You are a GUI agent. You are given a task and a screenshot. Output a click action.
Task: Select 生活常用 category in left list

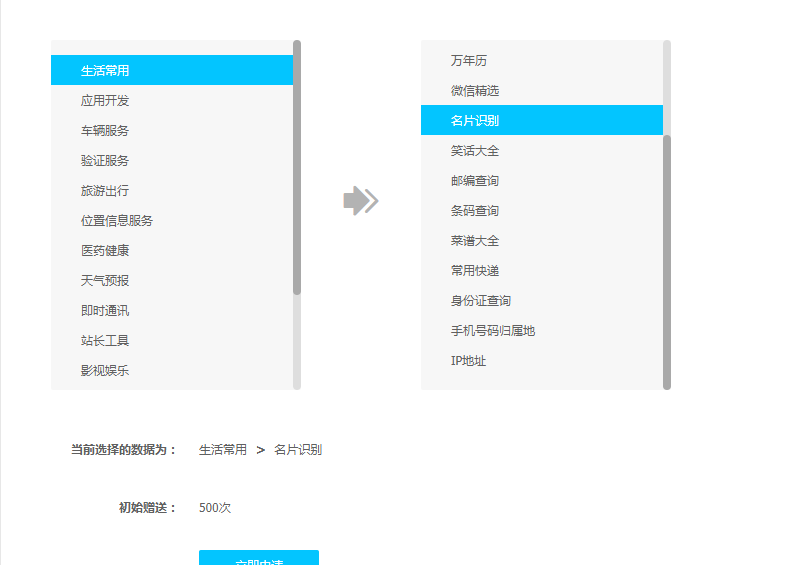[x=105, y=71]
